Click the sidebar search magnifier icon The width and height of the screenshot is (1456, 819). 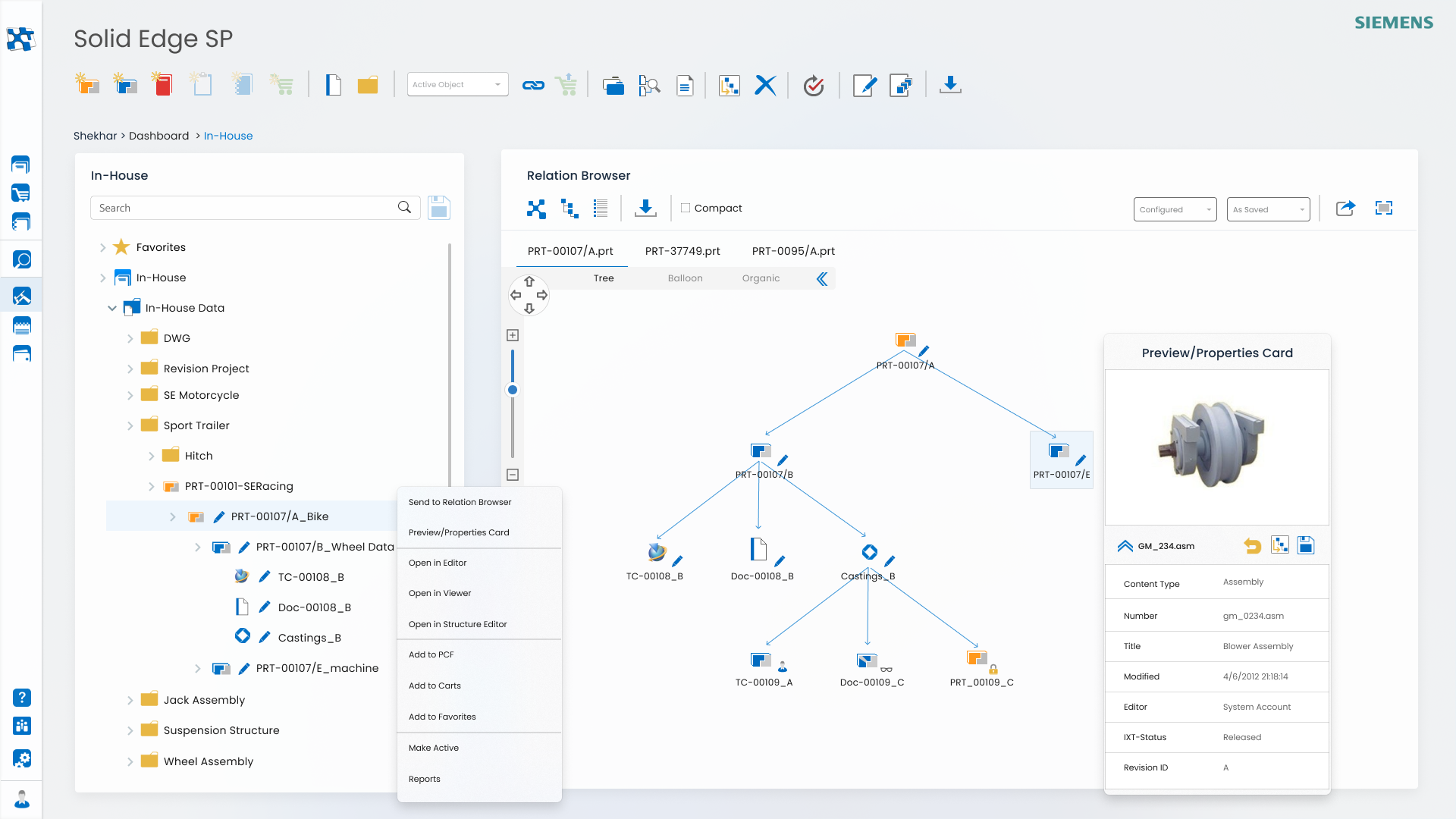coord(22,260)
